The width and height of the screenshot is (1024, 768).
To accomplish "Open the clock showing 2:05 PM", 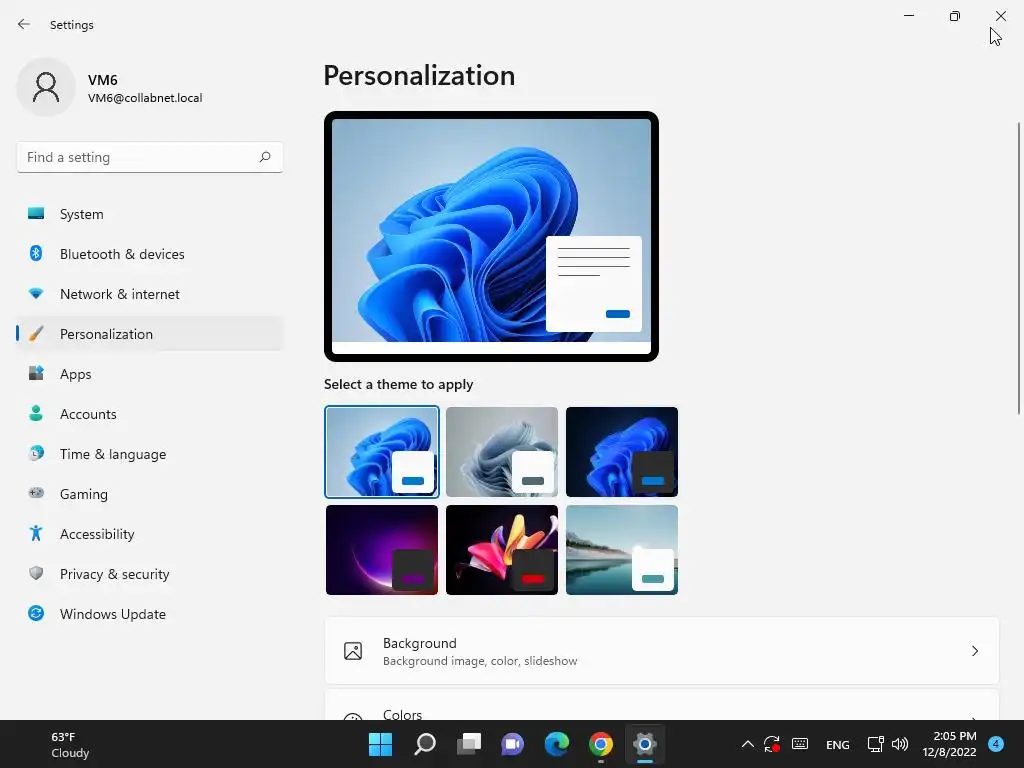I will tap(949, 744).
